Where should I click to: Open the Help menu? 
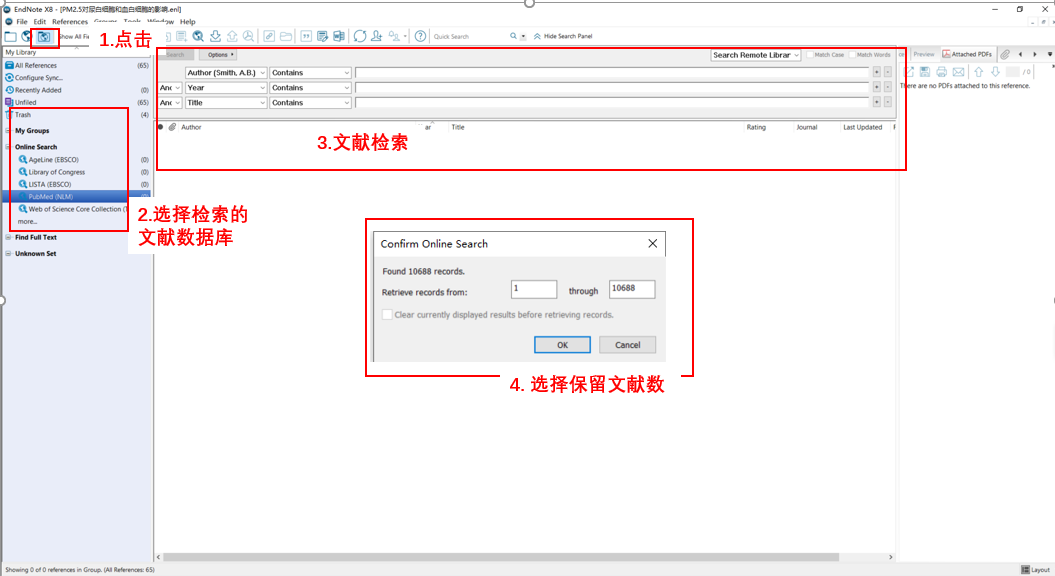point(188,22)
